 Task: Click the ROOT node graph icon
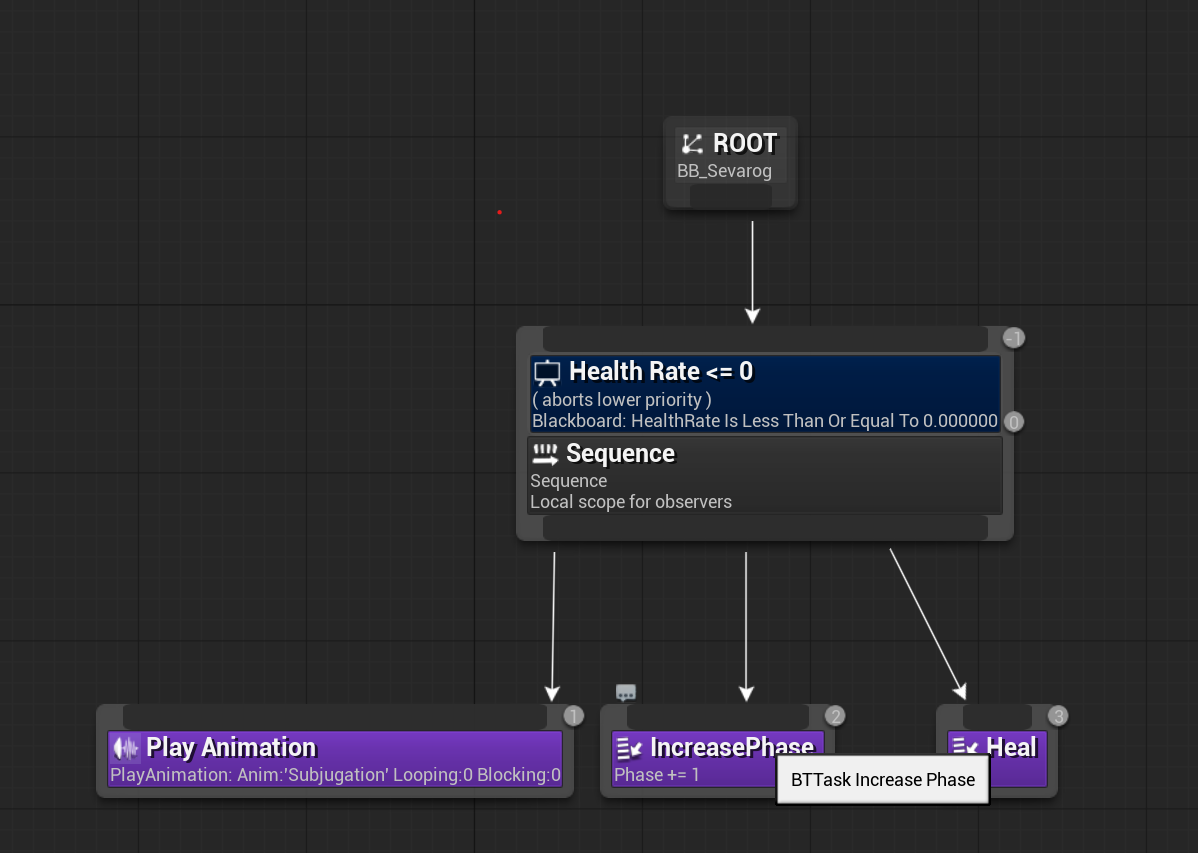[x=692, y=144]
